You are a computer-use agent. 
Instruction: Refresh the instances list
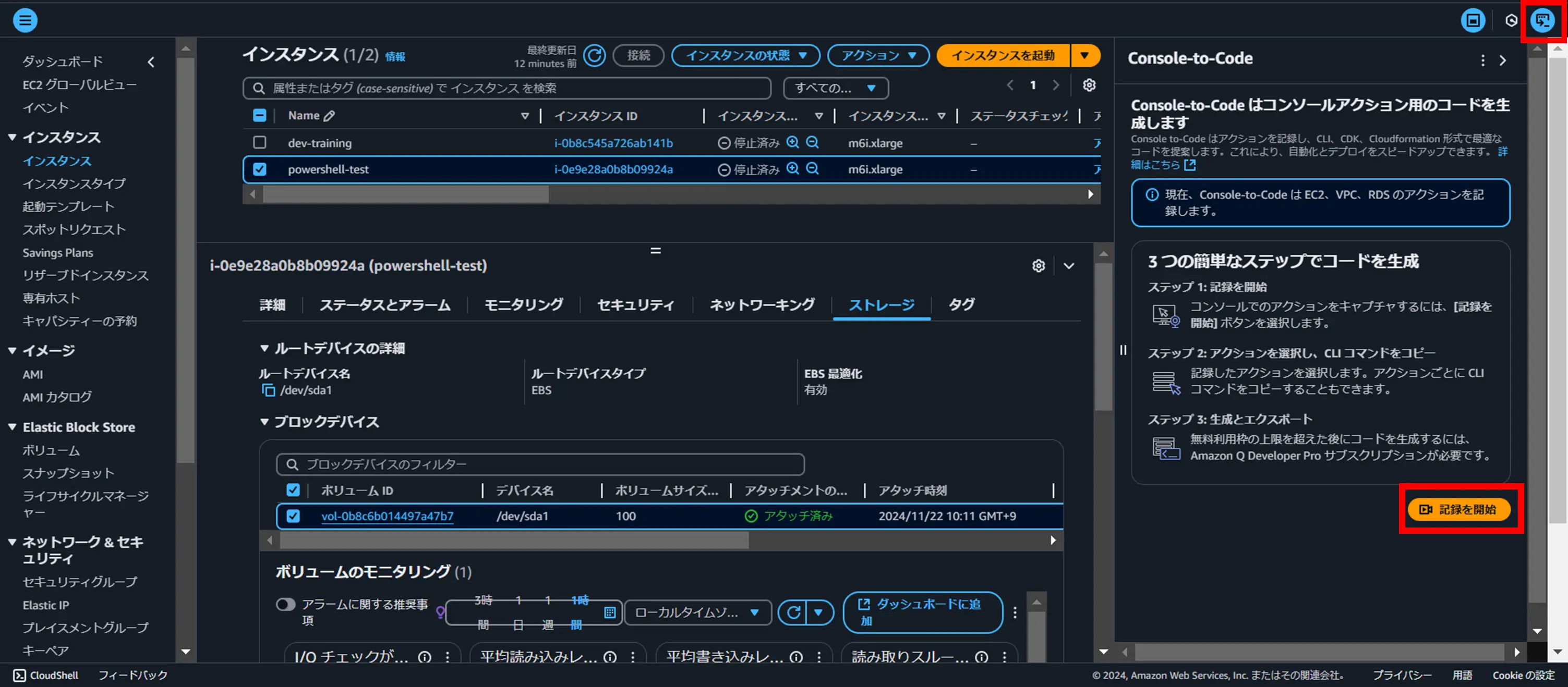(x=594, y=55)
